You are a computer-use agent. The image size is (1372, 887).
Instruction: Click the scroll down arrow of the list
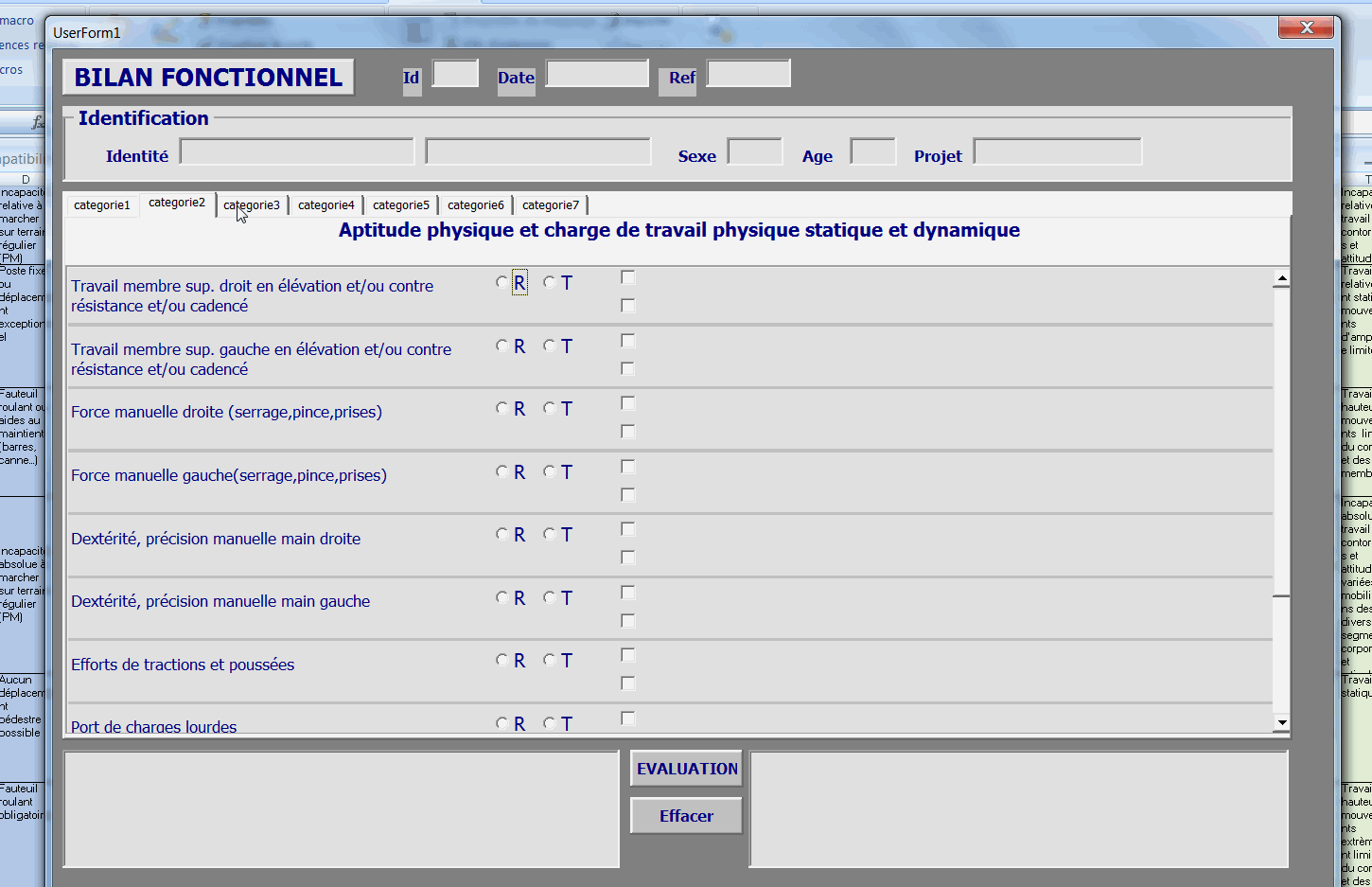1281,723
